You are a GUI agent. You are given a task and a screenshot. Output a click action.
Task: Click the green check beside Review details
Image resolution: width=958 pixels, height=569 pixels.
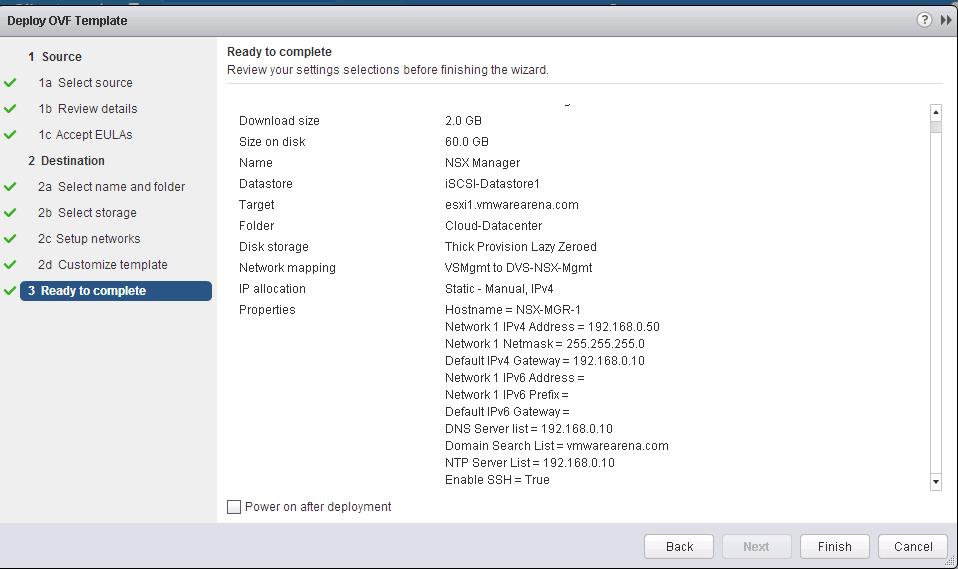click(10, 109)
